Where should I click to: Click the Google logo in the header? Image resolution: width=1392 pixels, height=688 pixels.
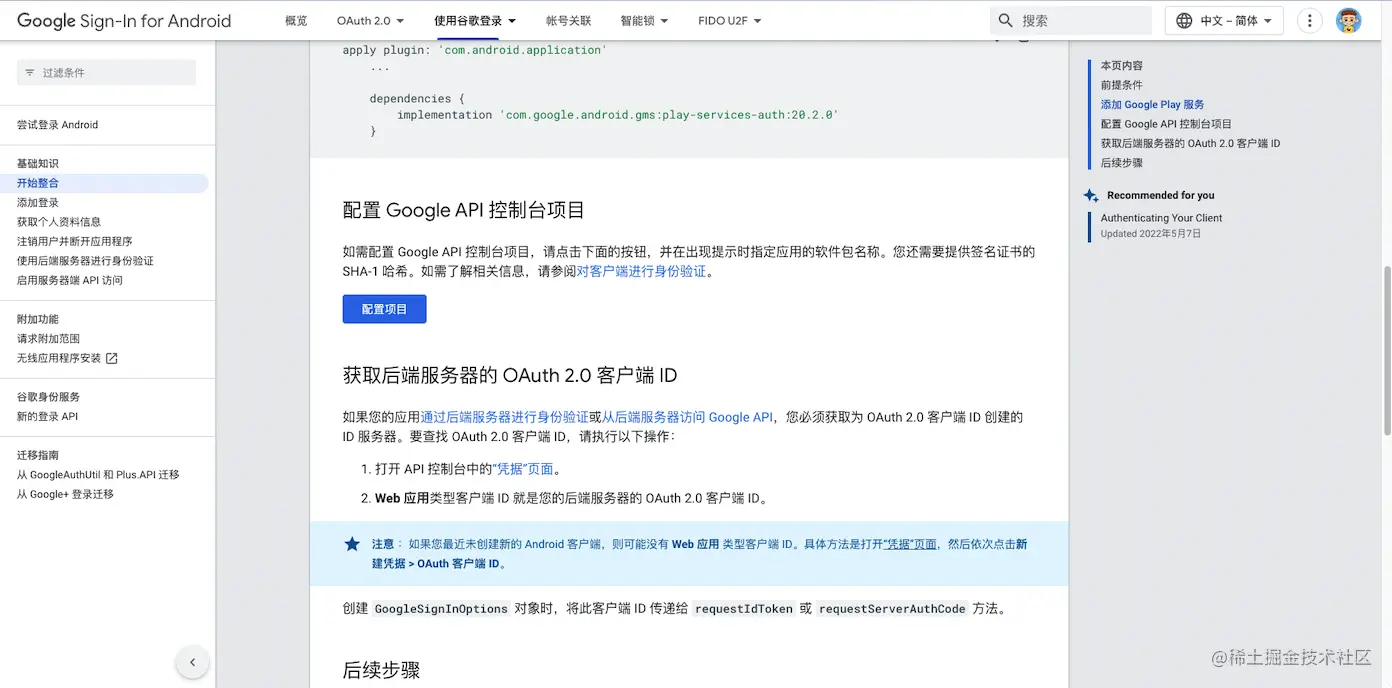[47, 20]
